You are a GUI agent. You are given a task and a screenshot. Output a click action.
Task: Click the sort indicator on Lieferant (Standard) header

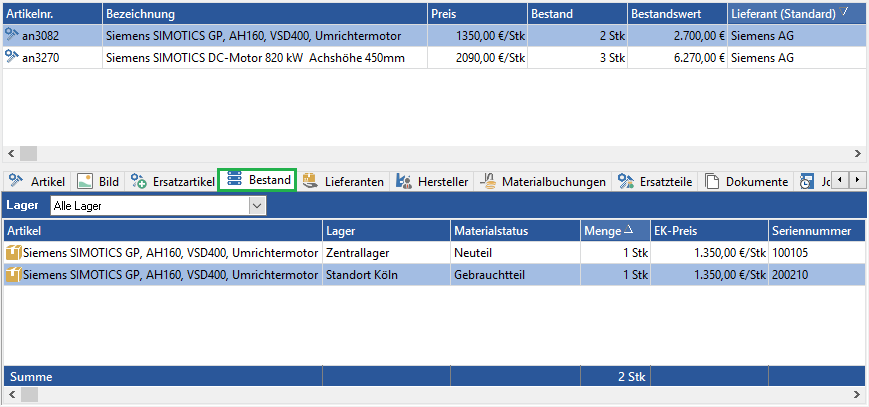(844, 12)
